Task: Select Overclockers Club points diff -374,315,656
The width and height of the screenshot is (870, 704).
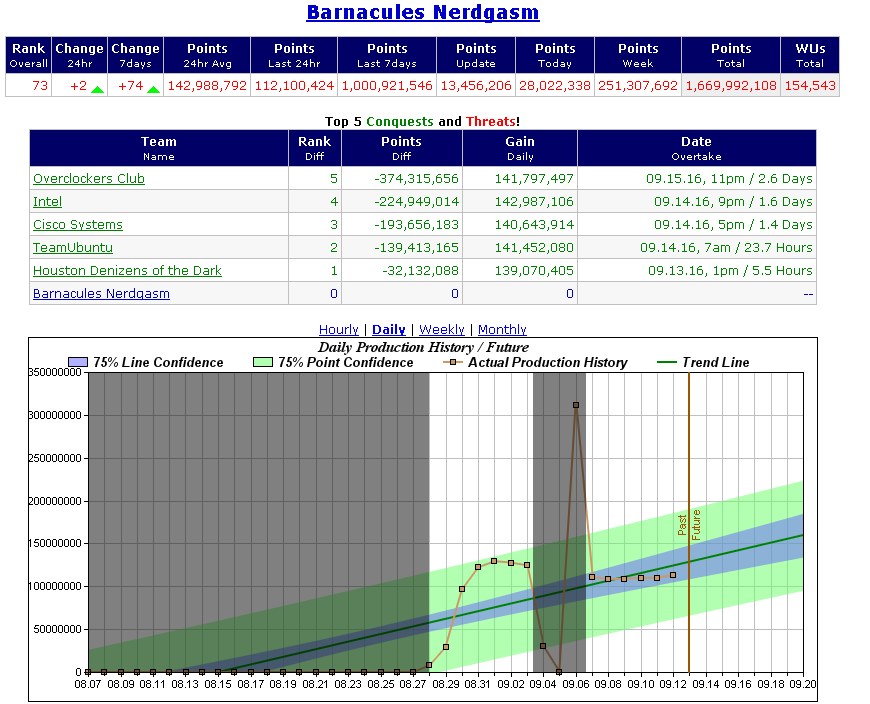Action: (417, 179)
